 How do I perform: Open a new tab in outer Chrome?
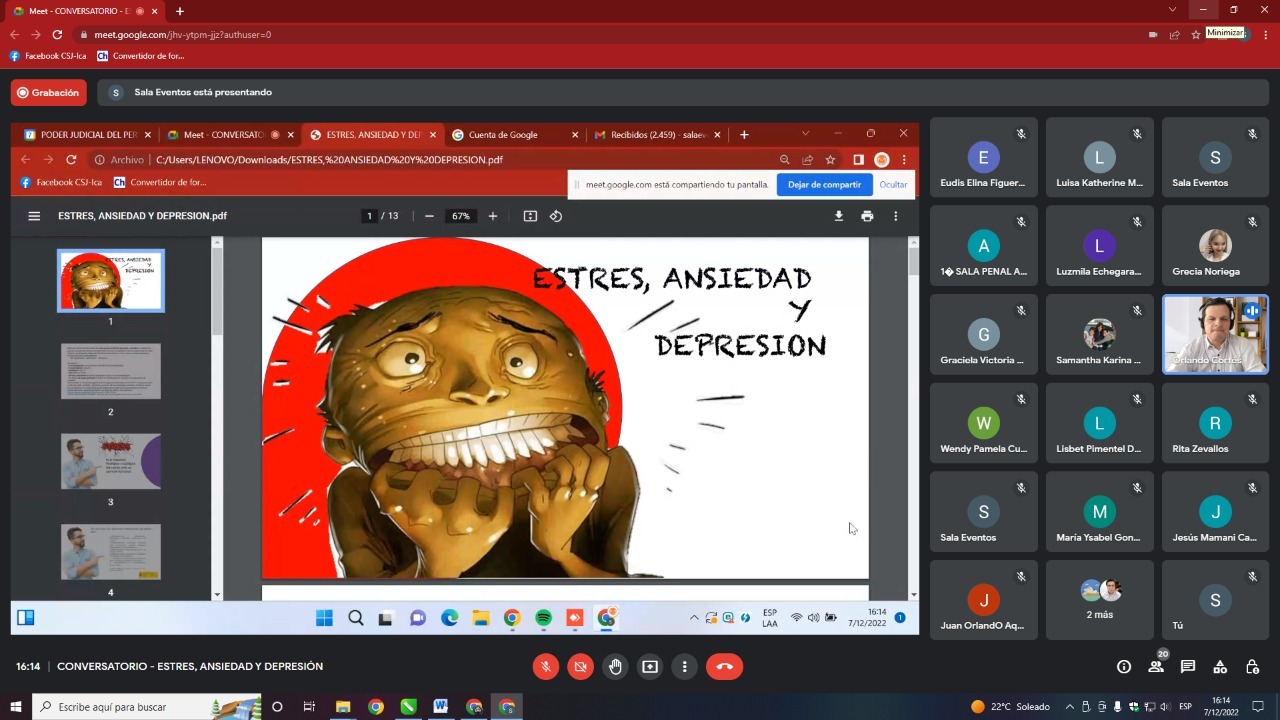[x=180, y=11]
